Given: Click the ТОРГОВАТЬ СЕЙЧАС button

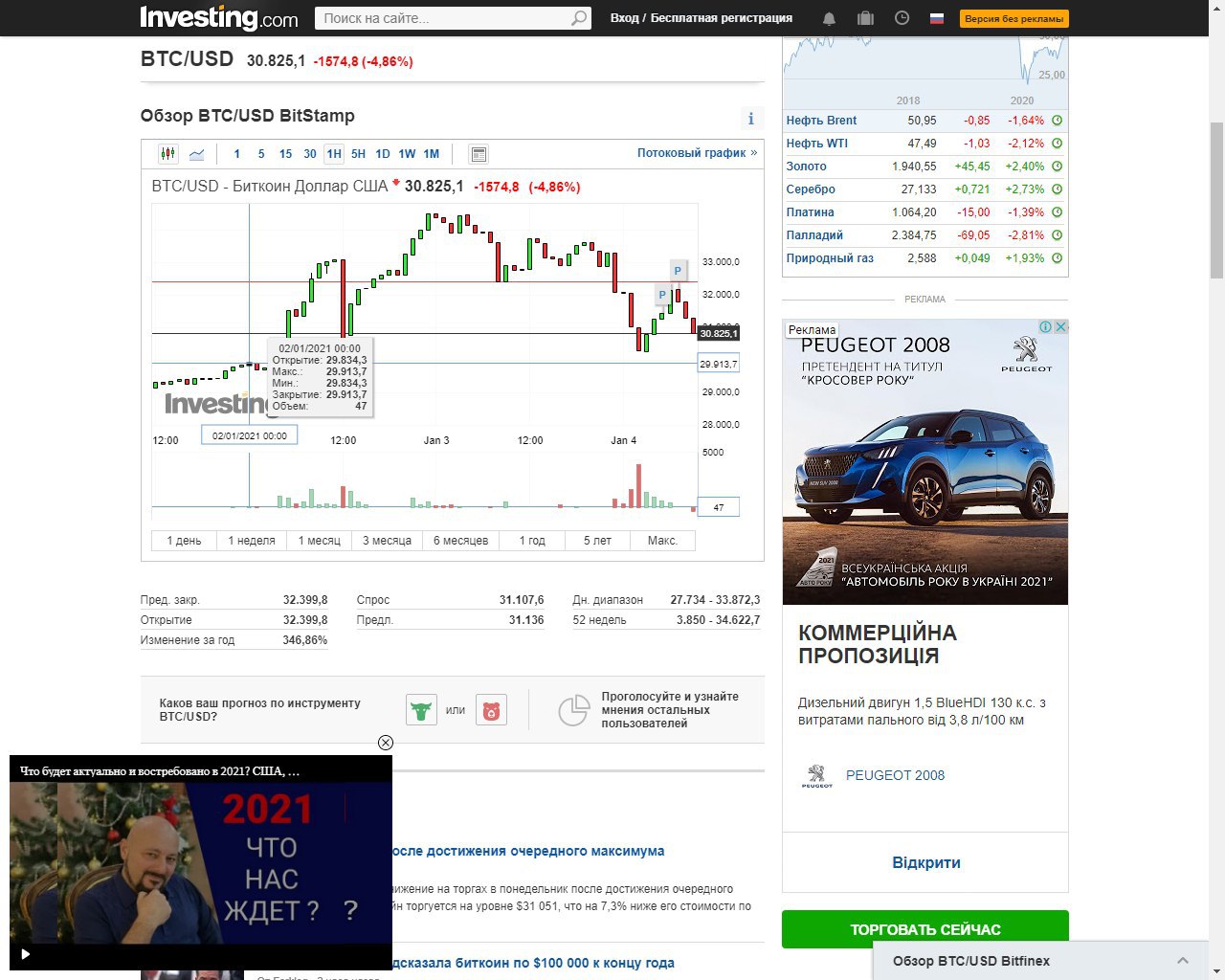Looking at the screenshot, I should point(925,930).
